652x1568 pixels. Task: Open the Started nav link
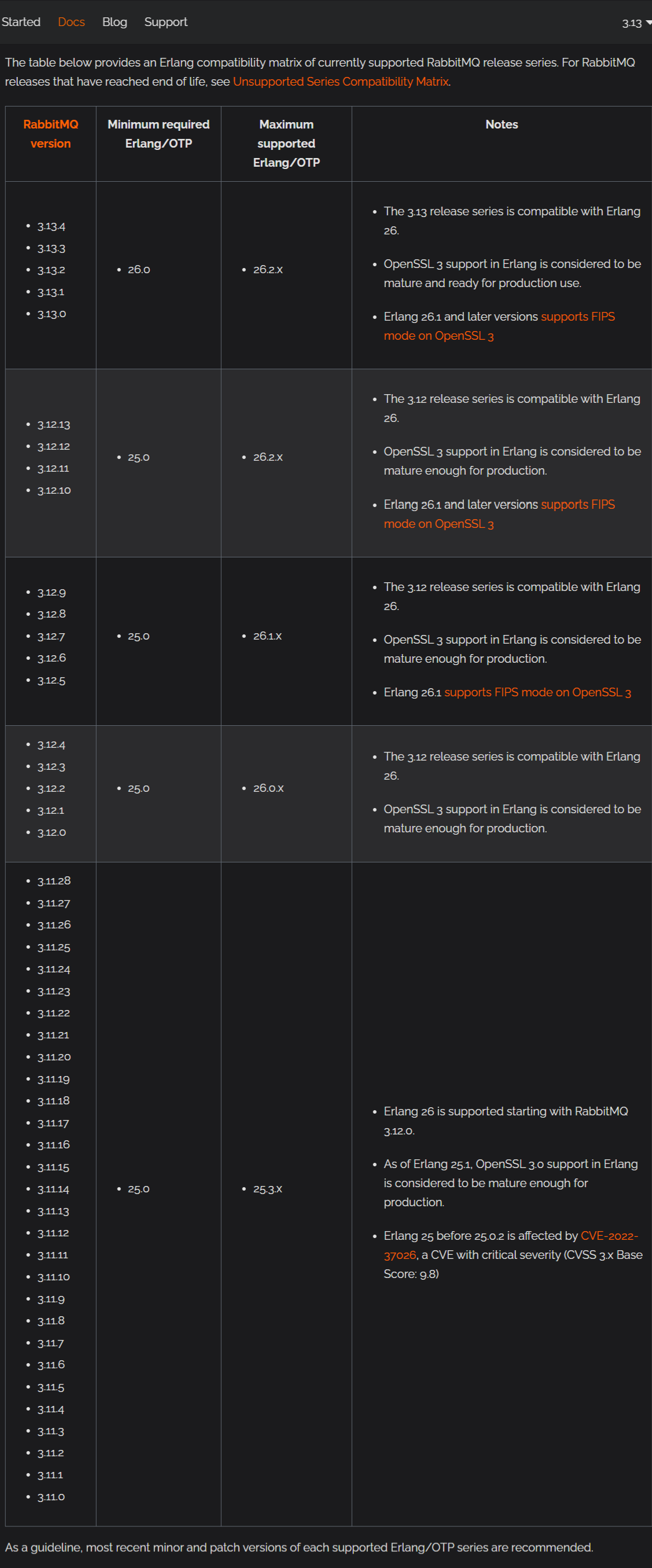tap(20, 22)
